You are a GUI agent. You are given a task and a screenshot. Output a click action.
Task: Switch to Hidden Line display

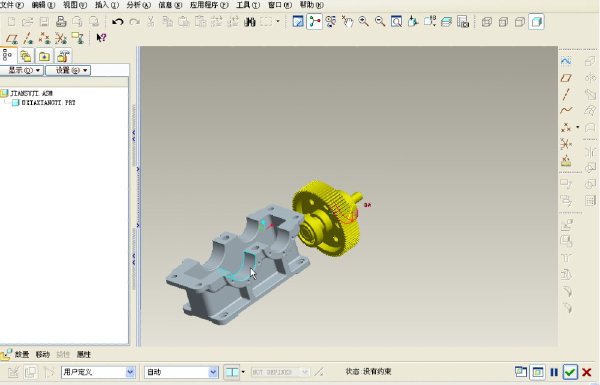click(x=503, y=22)
